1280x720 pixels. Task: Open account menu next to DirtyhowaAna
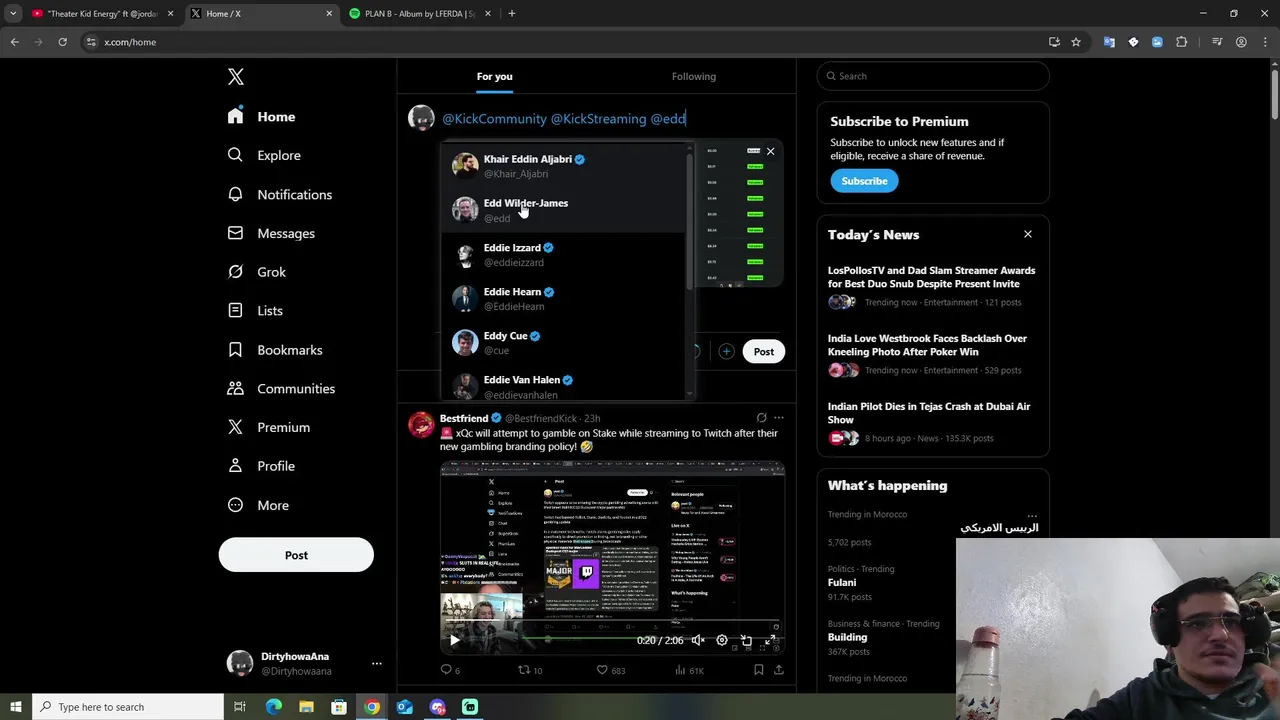(376, 663)
